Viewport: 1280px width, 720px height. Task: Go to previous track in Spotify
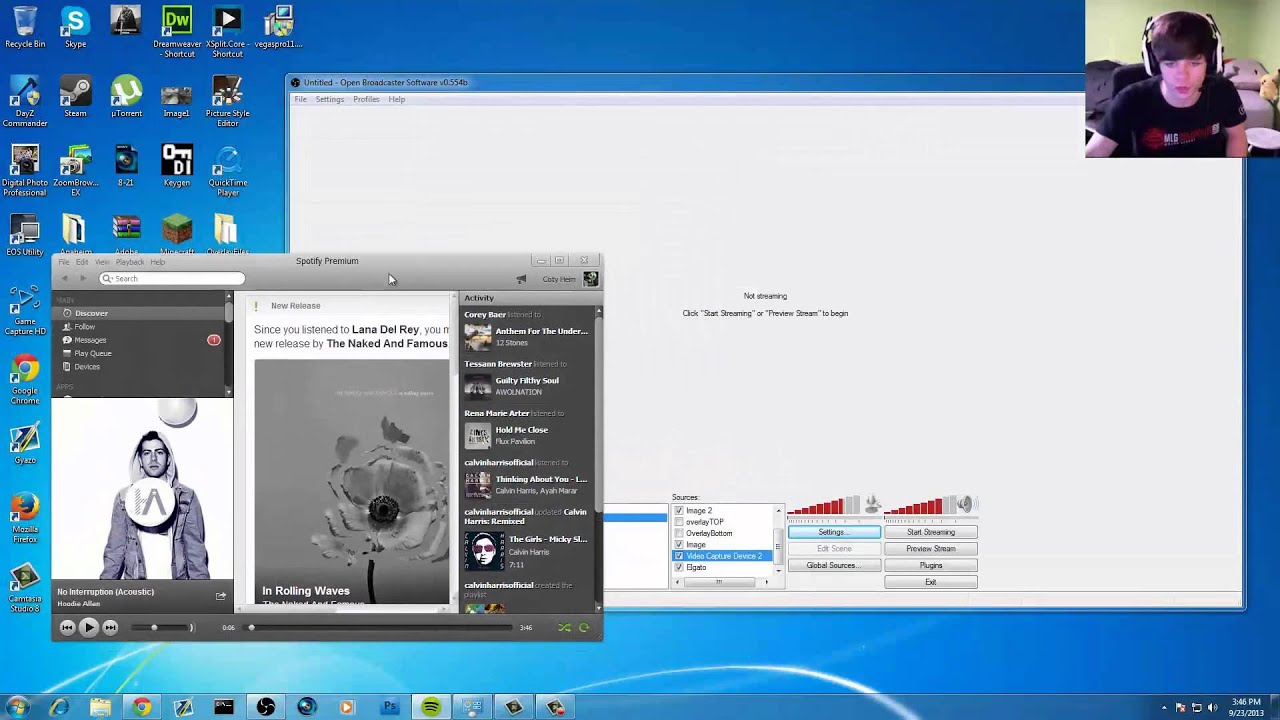66,627
